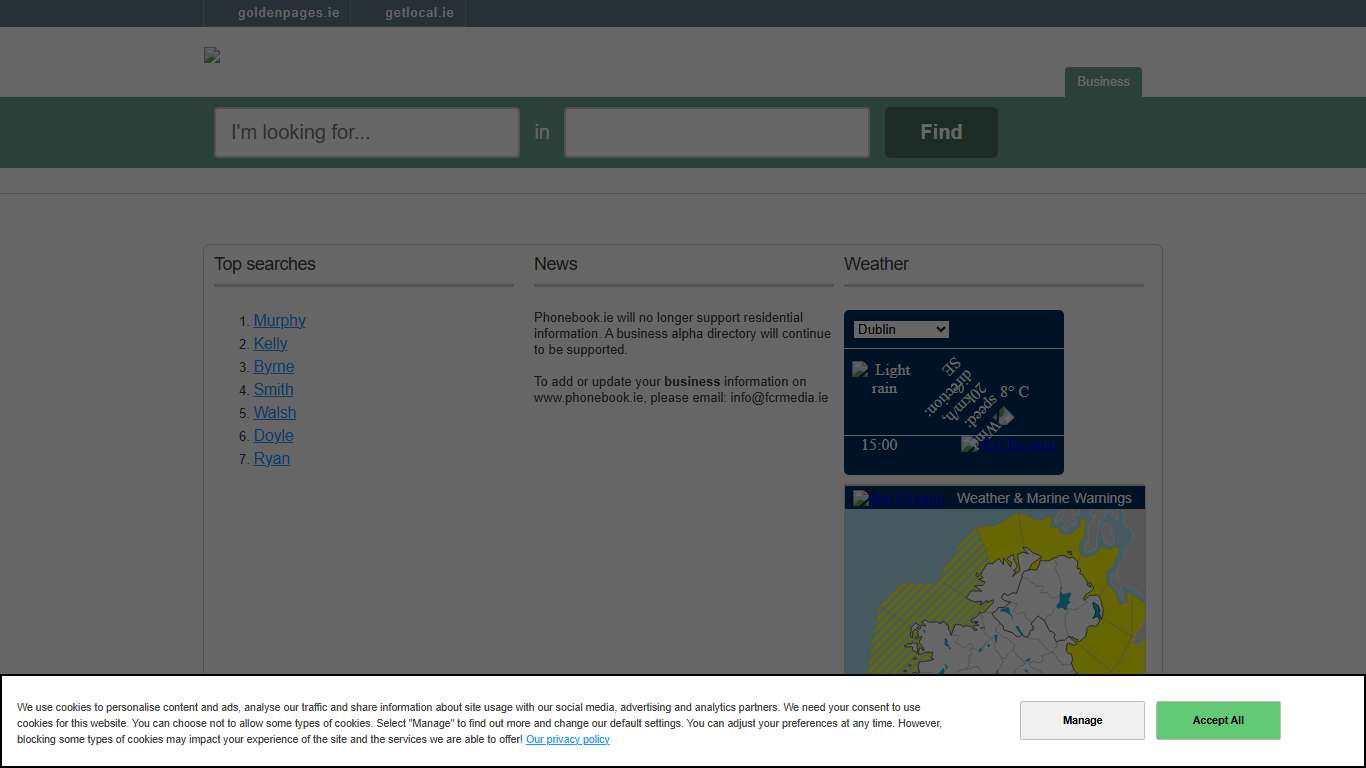
Task: Open goldenpages.ie from the top bar
Action: point(288,13)
